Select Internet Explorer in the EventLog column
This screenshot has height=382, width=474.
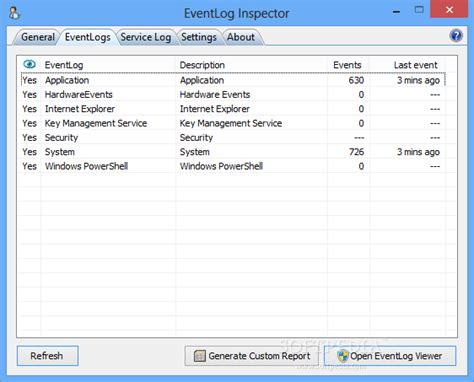(x=80, y=109)
